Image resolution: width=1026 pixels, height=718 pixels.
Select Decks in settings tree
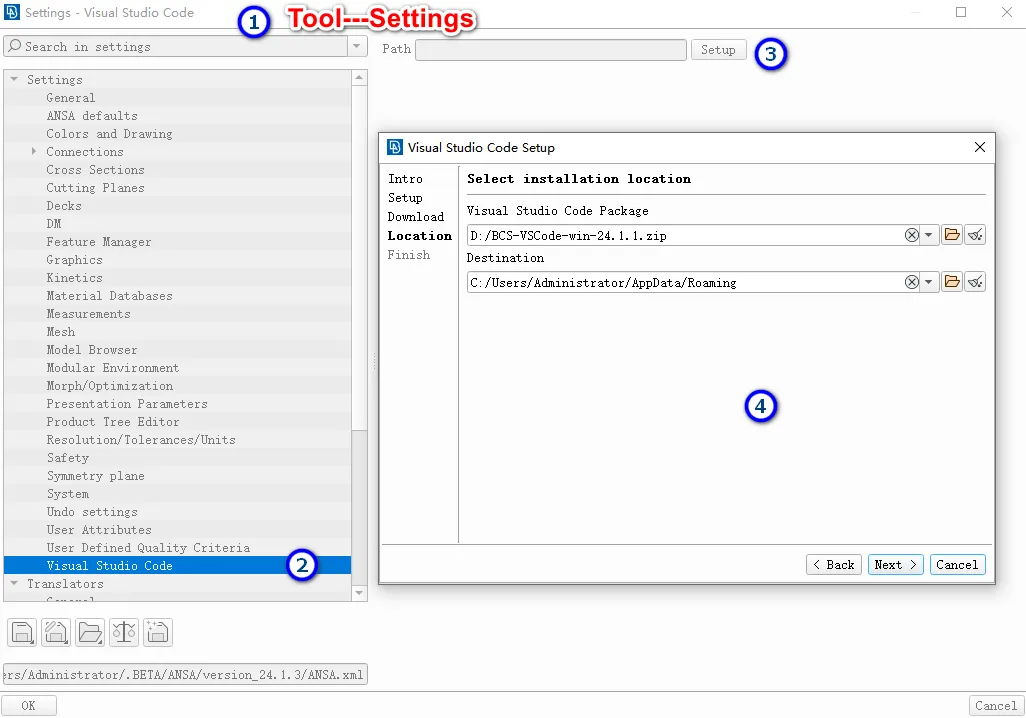(64, 206)
